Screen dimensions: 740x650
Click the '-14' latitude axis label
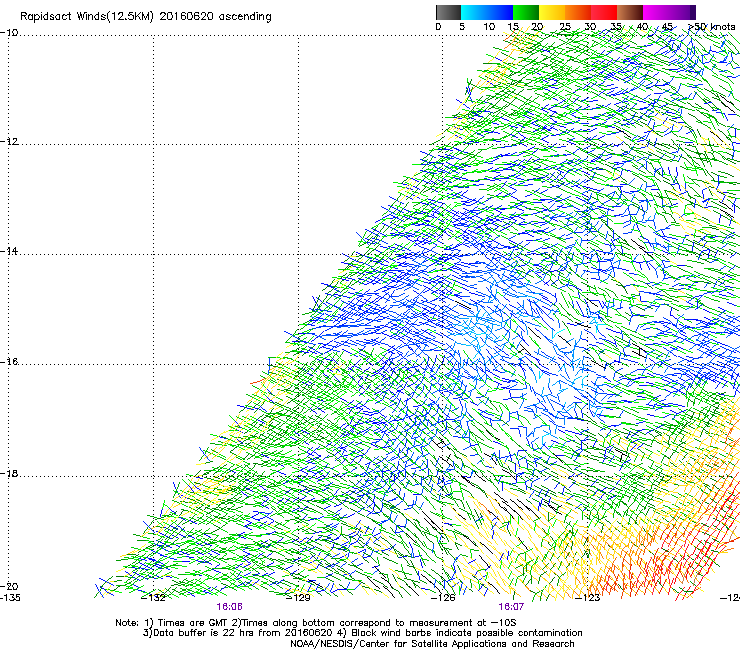tap(9, 251)
